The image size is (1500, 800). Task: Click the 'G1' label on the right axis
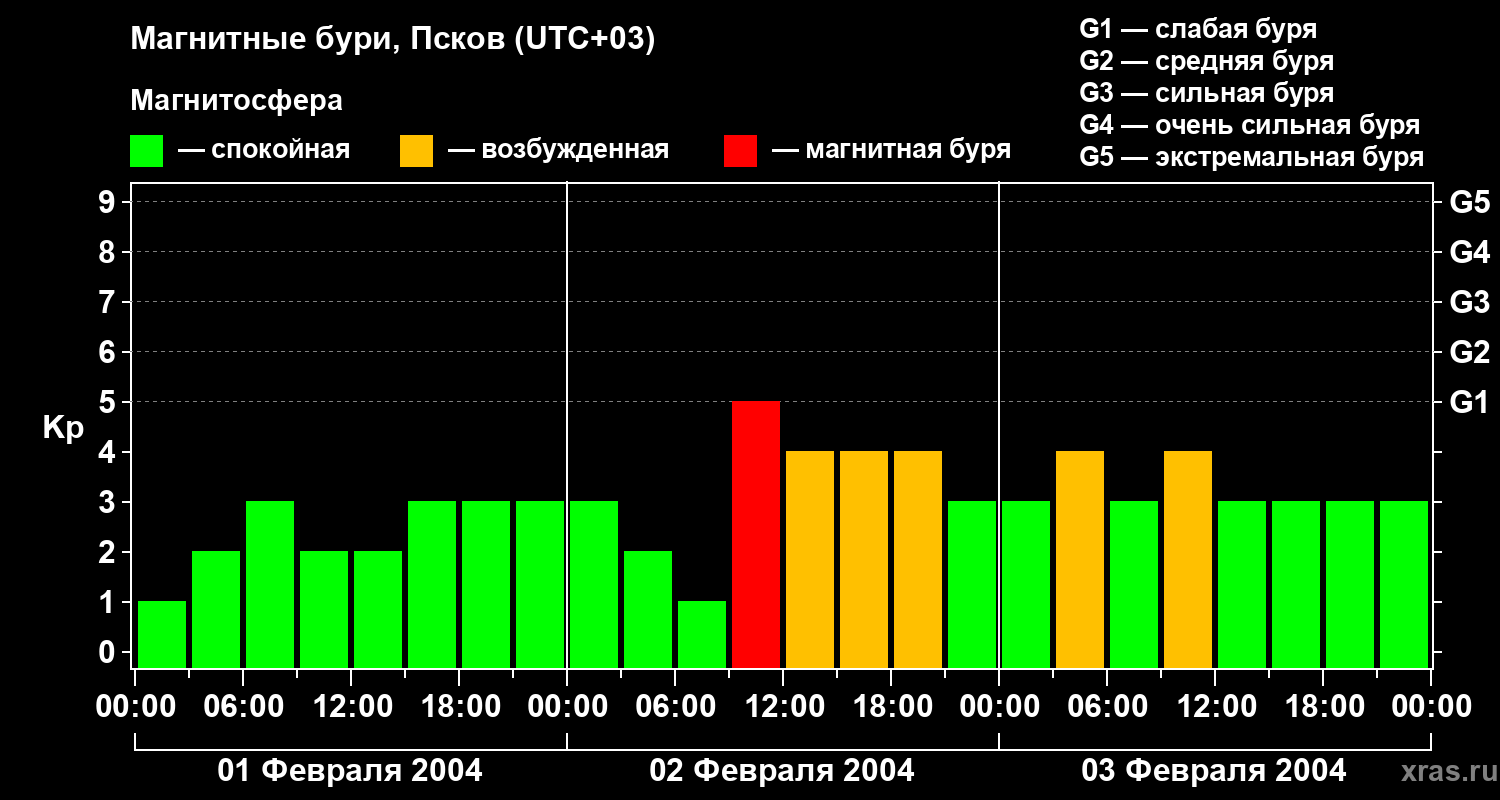1469,402
